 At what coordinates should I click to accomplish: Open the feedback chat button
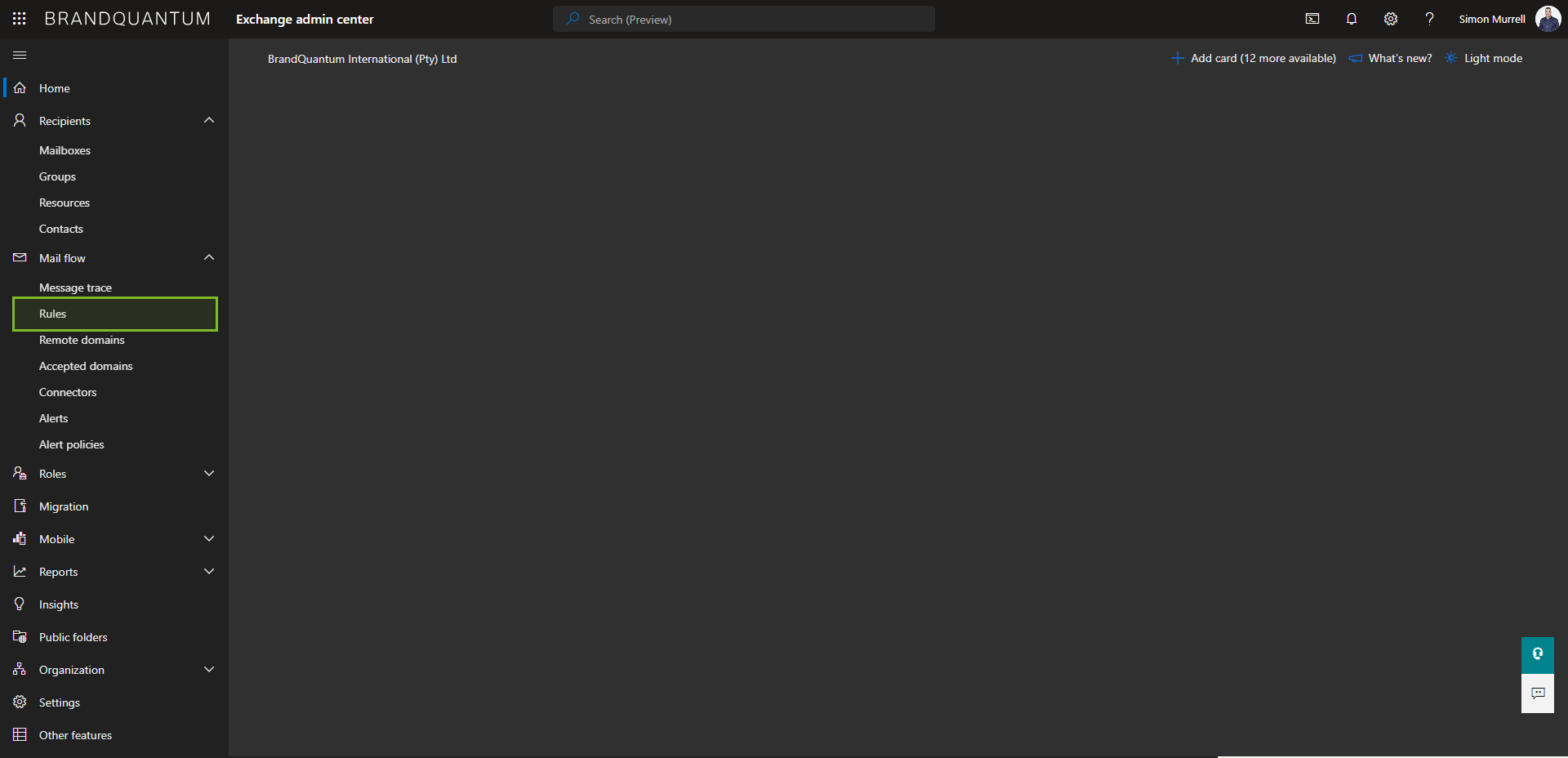1538,693
